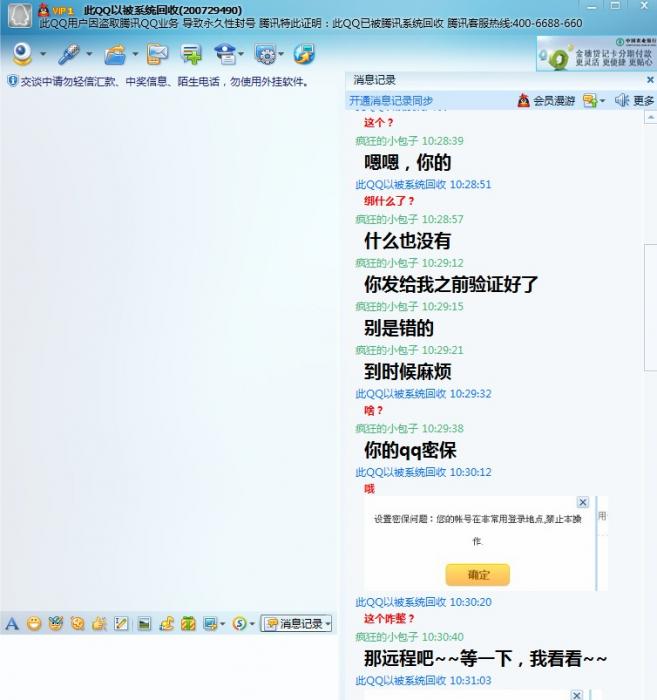Expand the apps gear dropdown arrow
This screenshot has height=700, width=657.
click(281, 54)
